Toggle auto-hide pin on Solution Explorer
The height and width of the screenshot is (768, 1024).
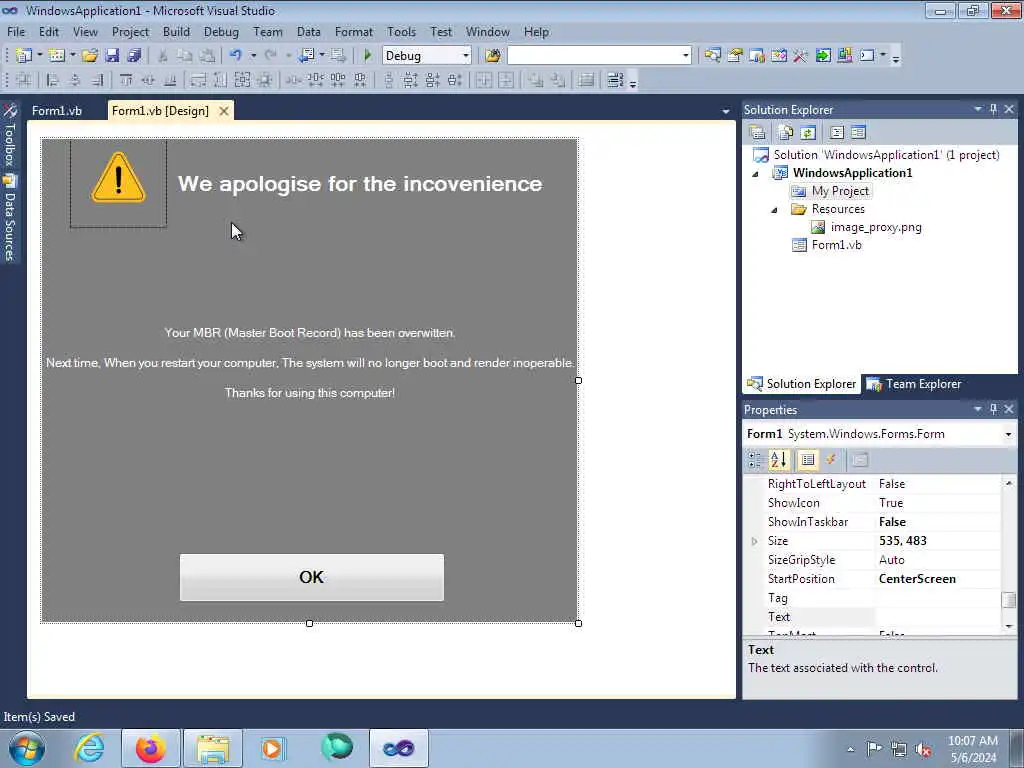(993, 109)
